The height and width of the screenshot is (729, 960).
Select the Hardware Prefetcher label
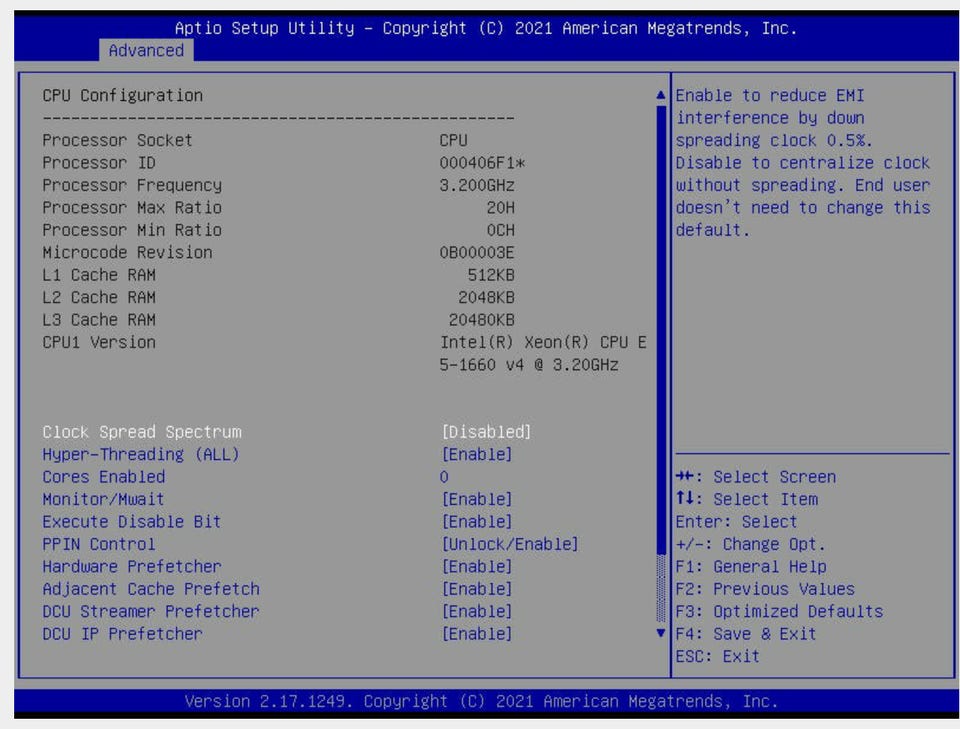point(132,567)
